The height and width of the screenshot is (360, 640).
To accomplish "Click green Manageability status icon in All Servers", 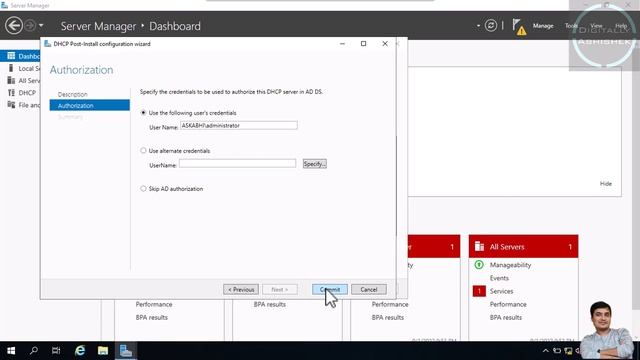I will pyautogui.click(x=479, y=265).
